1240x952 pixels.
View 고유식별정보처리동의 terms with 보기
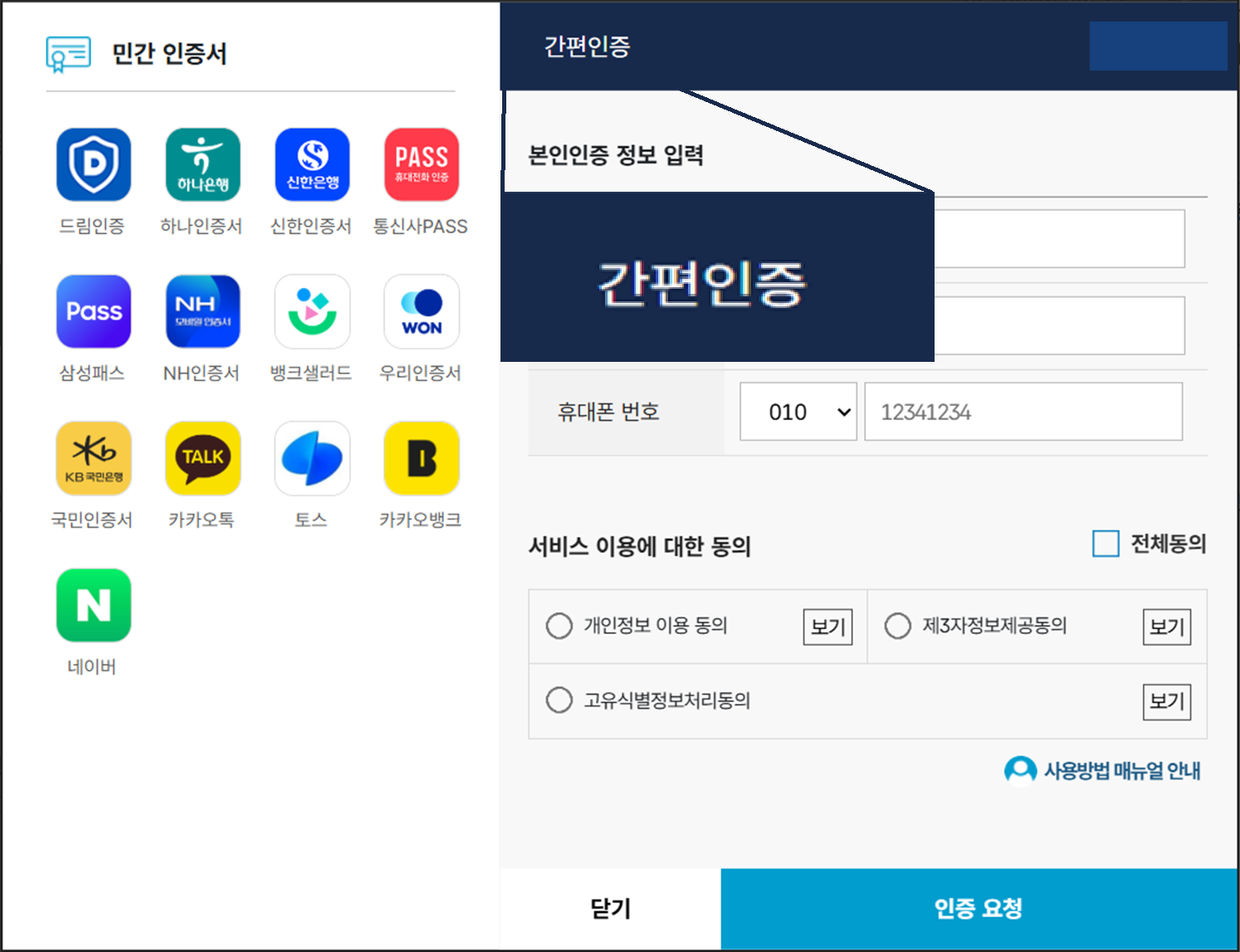pyautogui.click(x=1167, y=701)
